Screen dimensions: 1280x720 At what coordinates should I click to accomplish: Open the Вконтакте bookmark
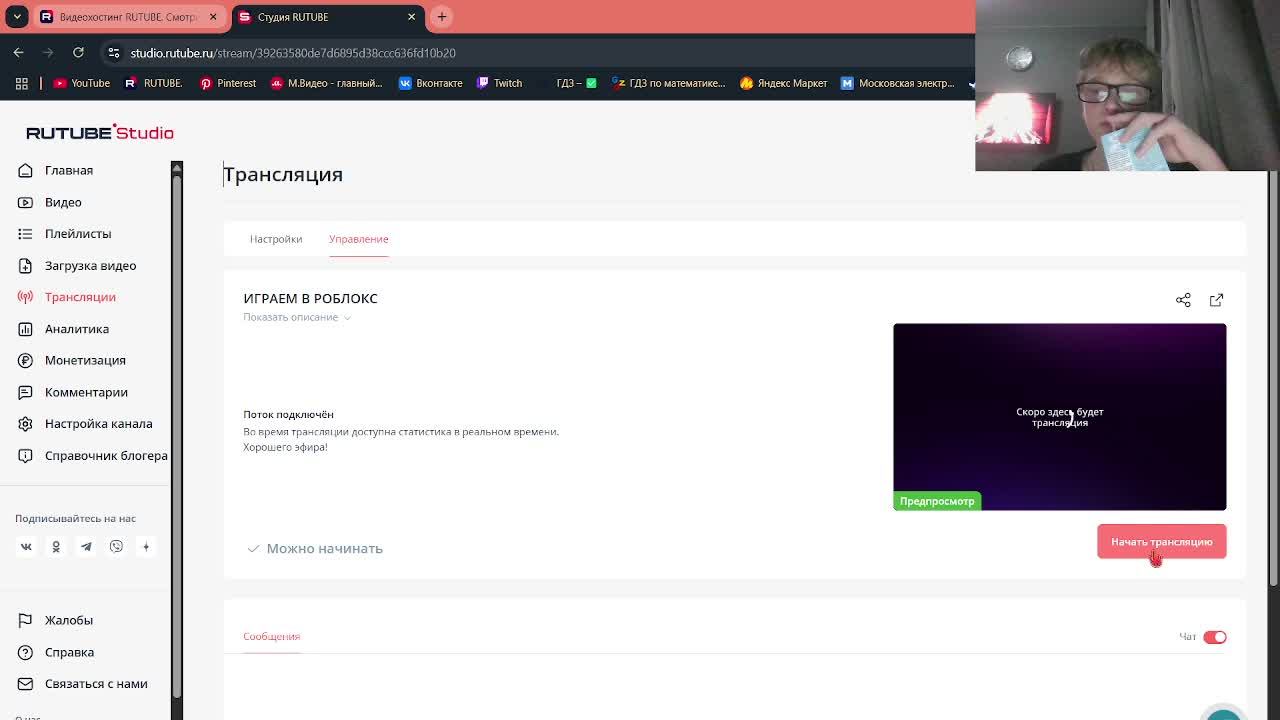pos(430,83)
